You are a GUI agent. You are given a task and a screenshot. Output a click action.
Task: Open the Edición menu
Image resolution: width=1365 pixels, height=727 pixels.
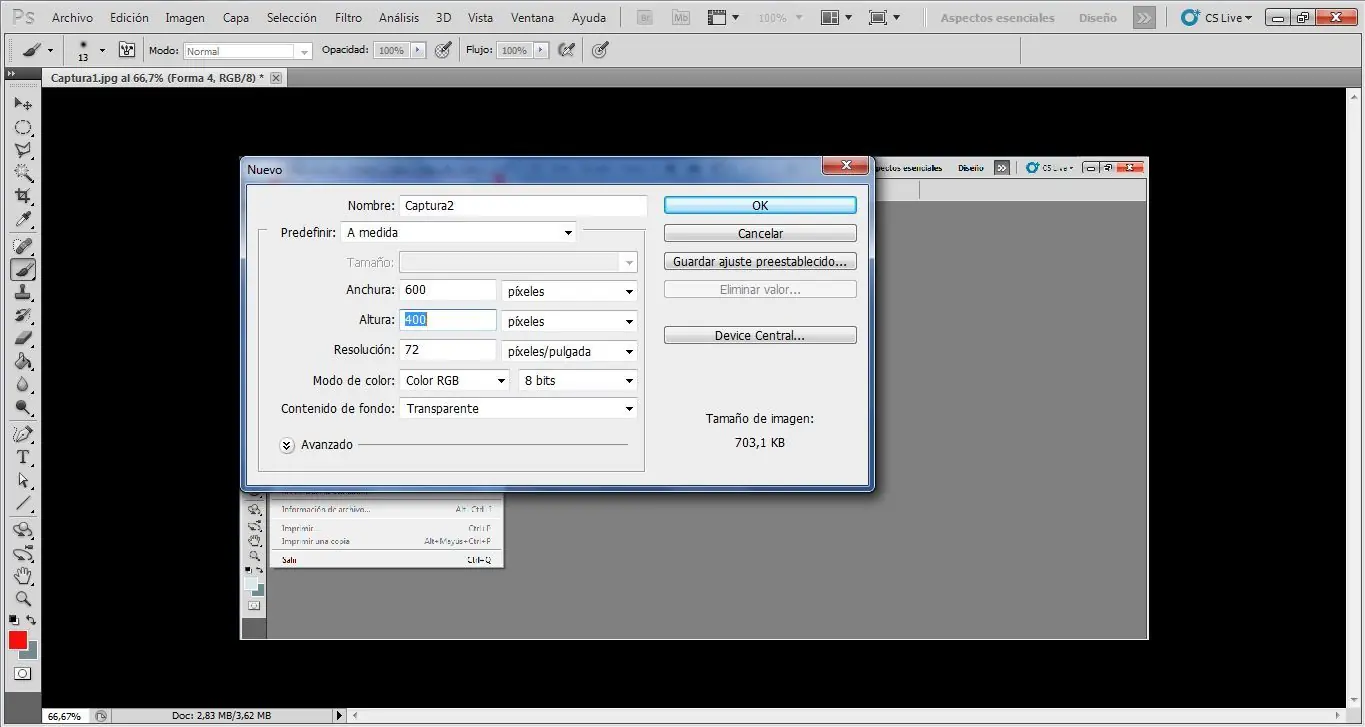click(x=129, y=18)
